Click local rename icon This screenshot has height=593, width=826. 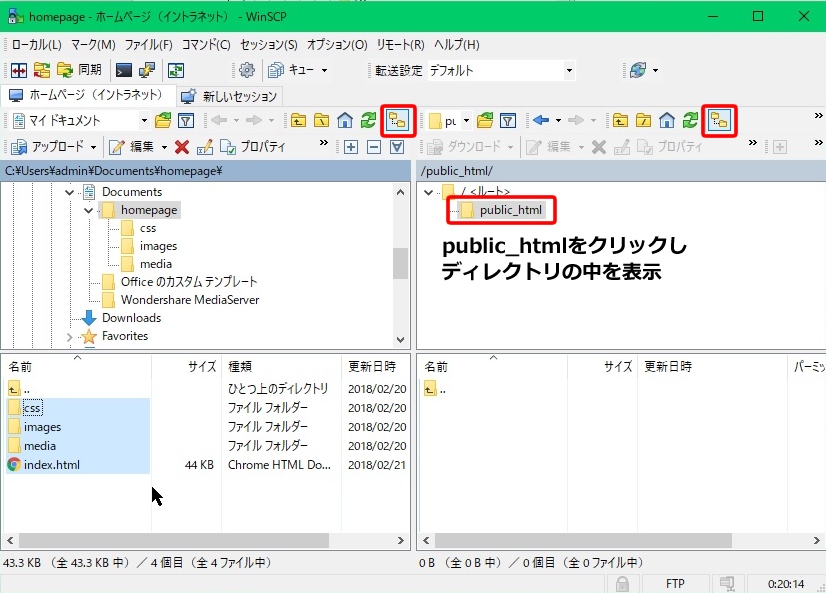[x=204, y=147]
